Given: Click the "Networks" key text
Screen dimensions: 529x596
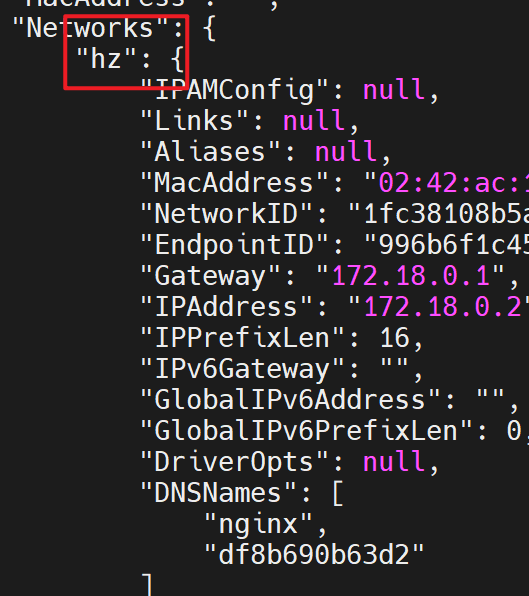Looking at the screenshot, I should click(x=90, y=28).
